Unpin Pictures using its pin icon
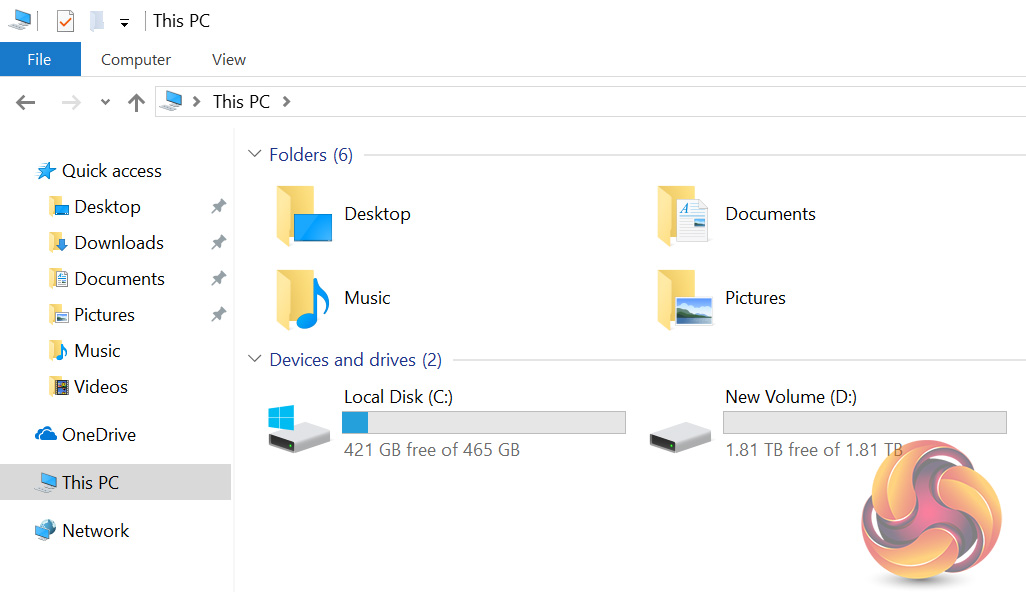This screenshot has height=592, width=1026. tap(218, 315)
